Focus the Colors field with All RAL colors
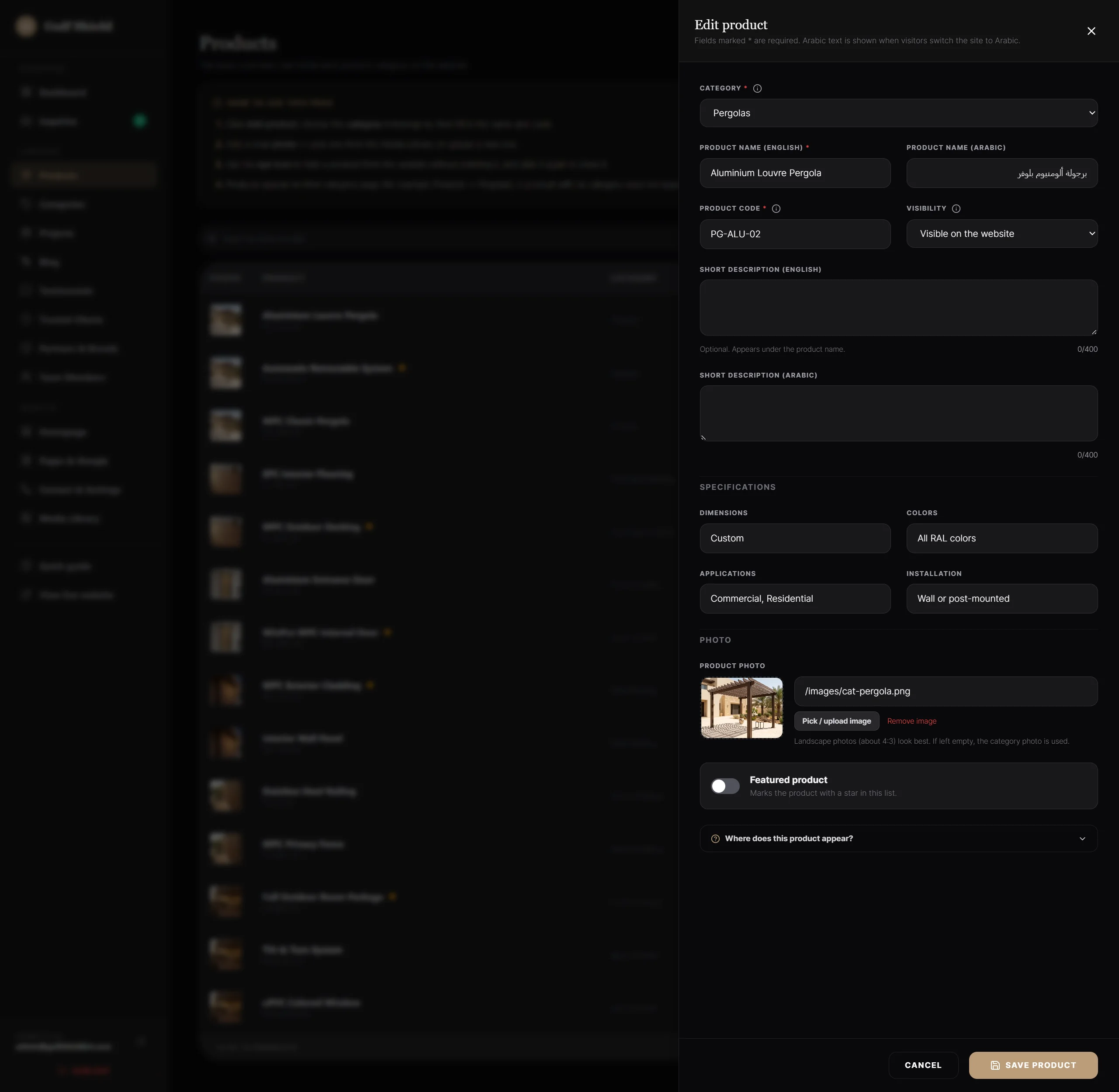Screen dimensions: 1119x1092 (1001, 538)
